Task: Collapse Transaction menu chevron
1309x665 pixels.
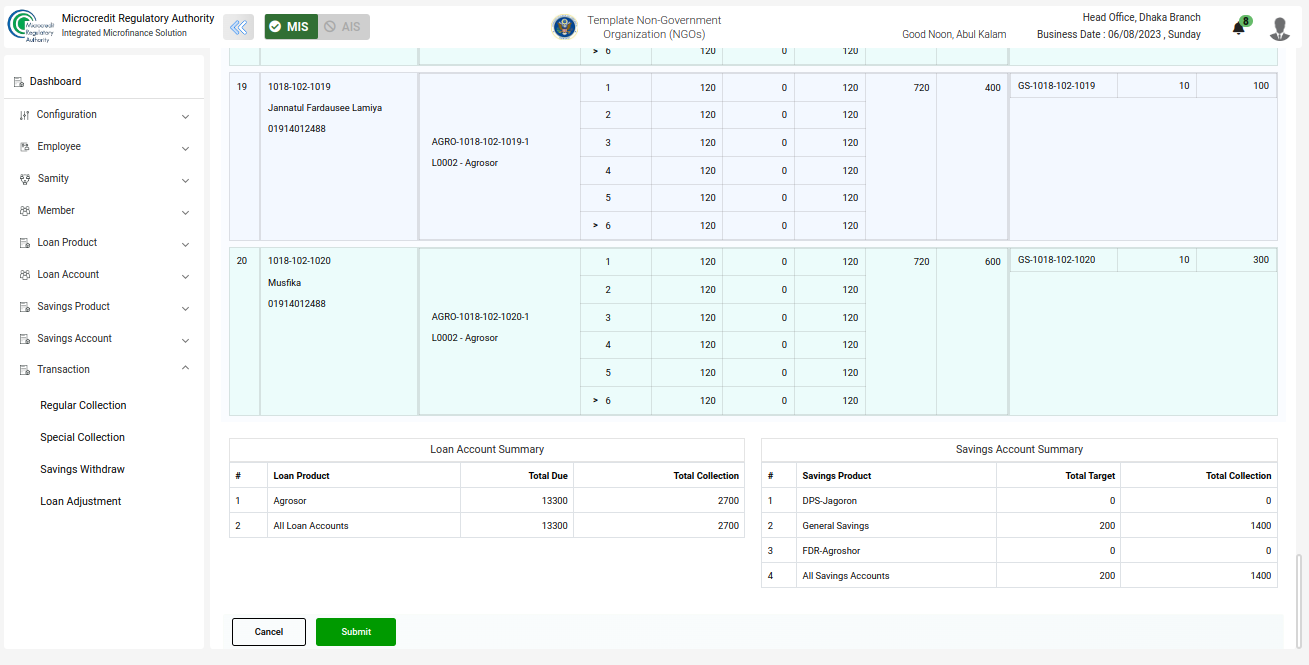Action: coord(185,369)
